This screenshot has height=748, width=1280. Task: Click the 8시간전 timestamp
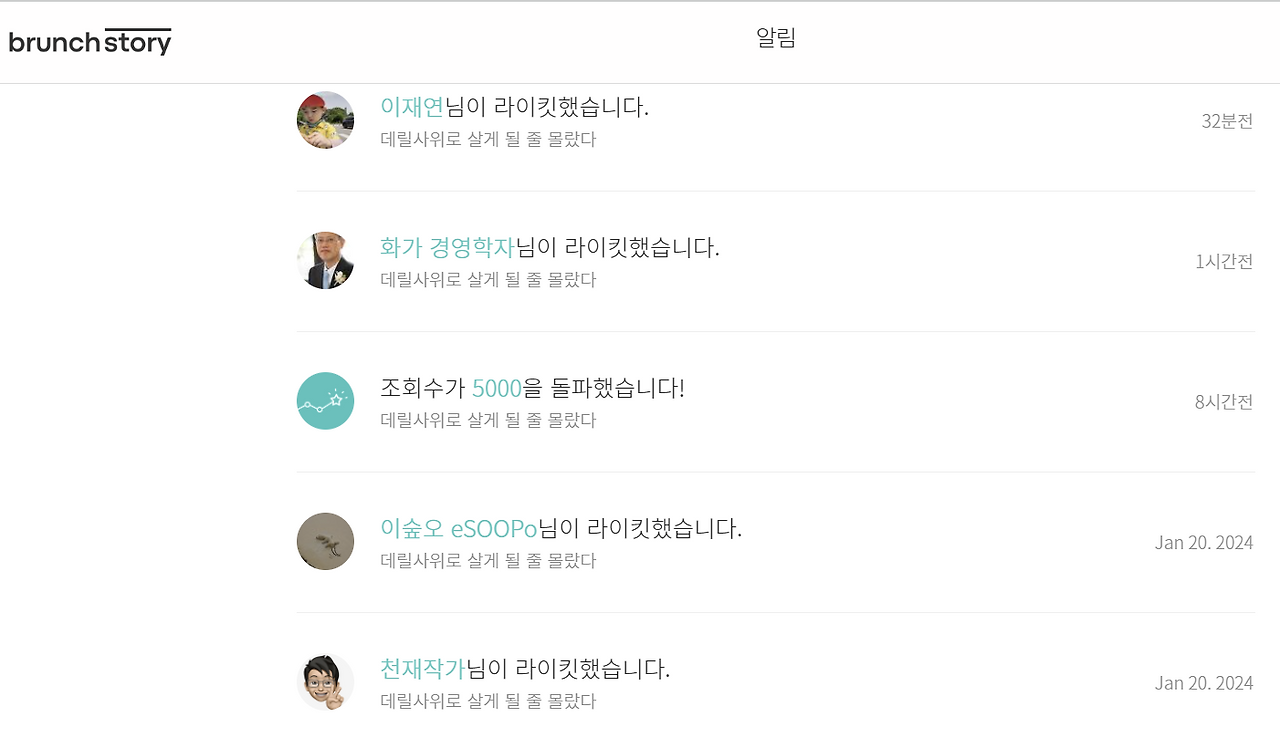(1228, 400)
